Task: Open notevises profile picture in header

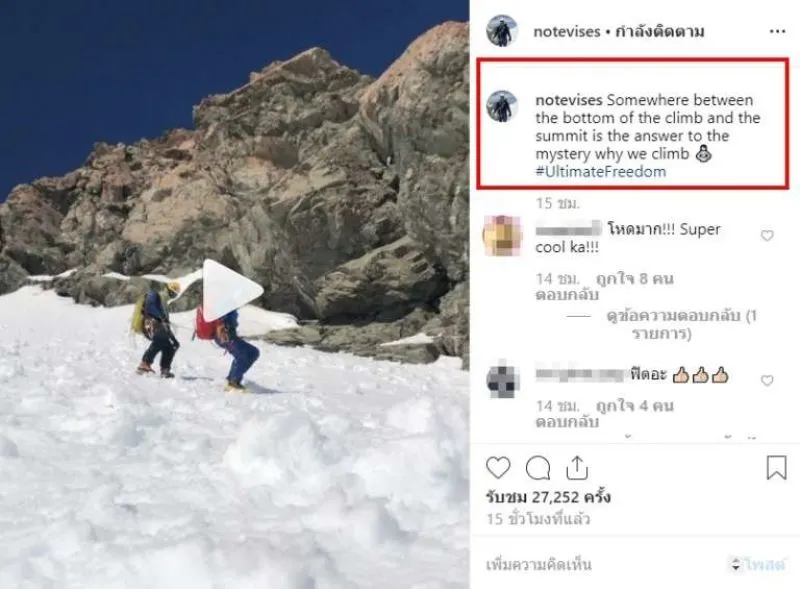Action: pos(502,31)
